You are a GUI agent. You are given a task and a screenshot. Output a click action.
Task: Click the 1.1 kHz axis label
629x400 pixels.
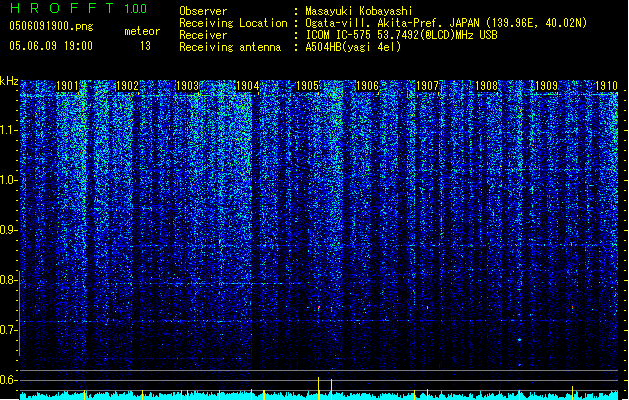[x=9, y=131]
